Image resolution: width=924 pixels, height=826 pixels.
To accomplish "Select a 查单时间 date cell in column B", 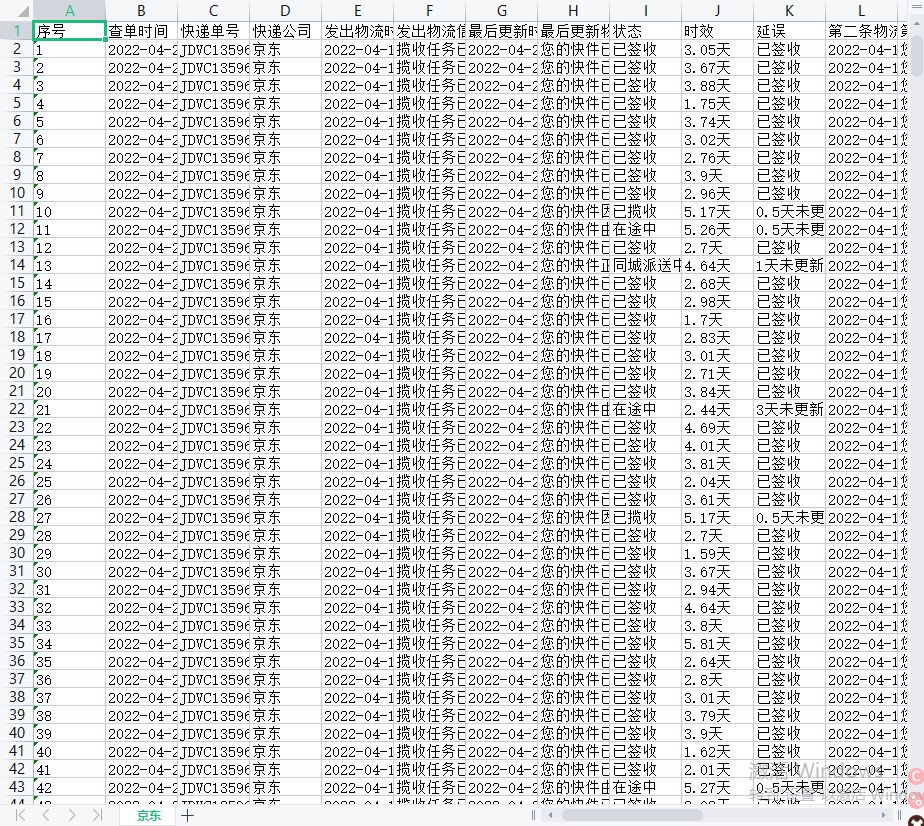I will (x=140, y=49).
